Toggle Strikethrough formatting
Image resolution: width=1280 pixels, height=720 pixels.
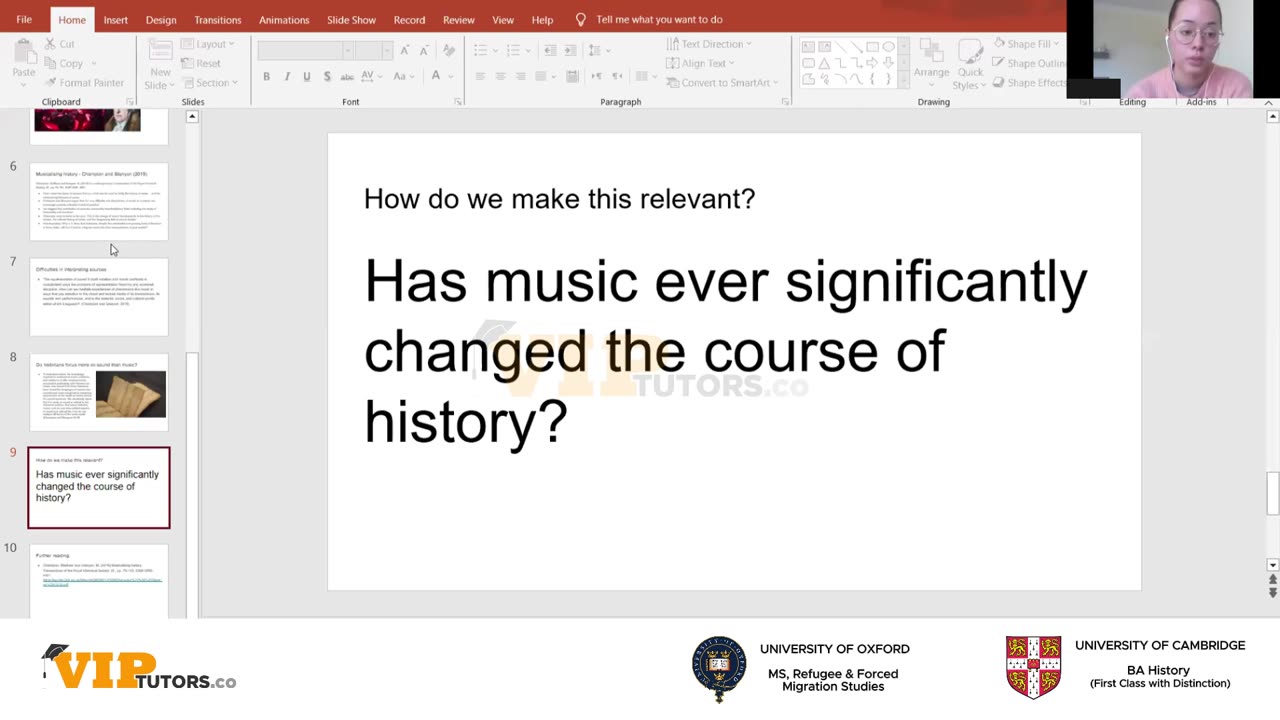pos(347,76)
